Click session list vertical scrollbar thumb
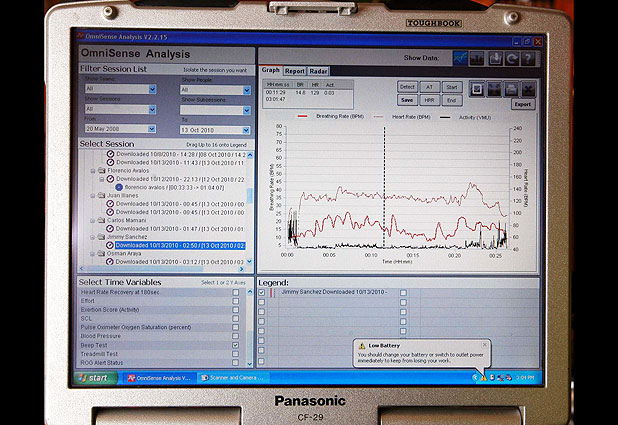The width and height of the screenshot is (618, 425). tap(249, 195)
